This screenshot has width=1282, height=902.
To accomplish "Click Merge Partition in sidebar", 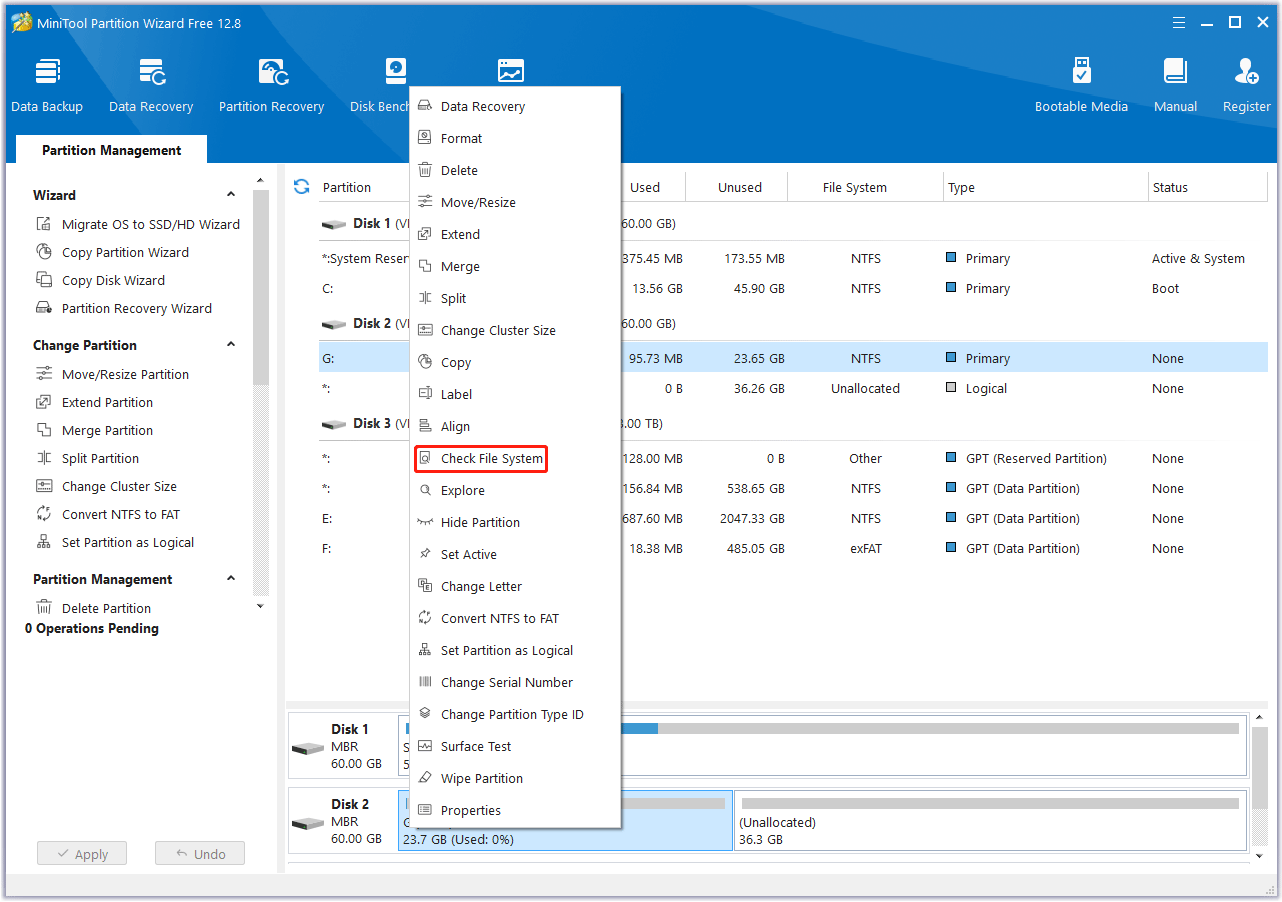I will click(94, 430).
